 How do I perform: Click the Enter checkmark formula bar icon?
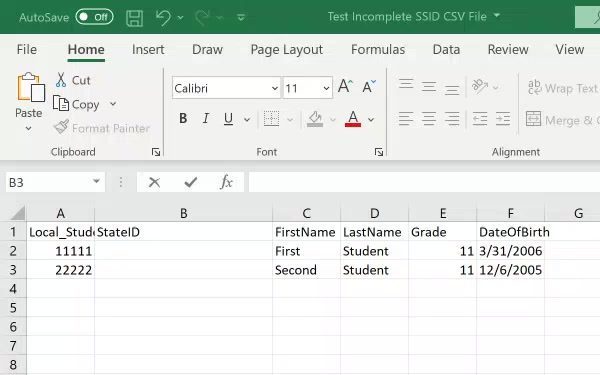tap(191, 182)
